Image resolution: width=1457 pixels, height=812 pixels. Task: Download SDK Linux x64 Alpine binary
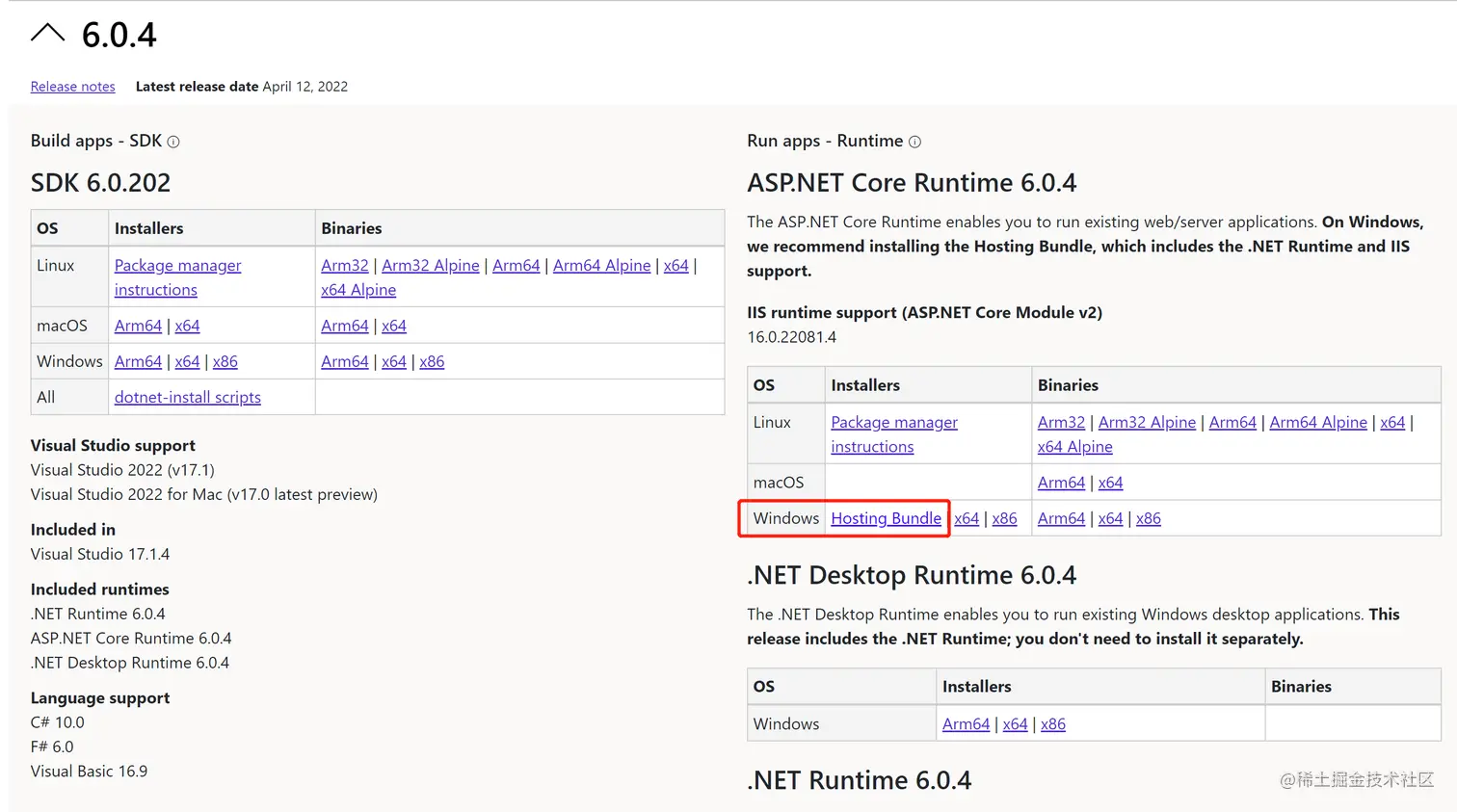[x=358, y=290]
